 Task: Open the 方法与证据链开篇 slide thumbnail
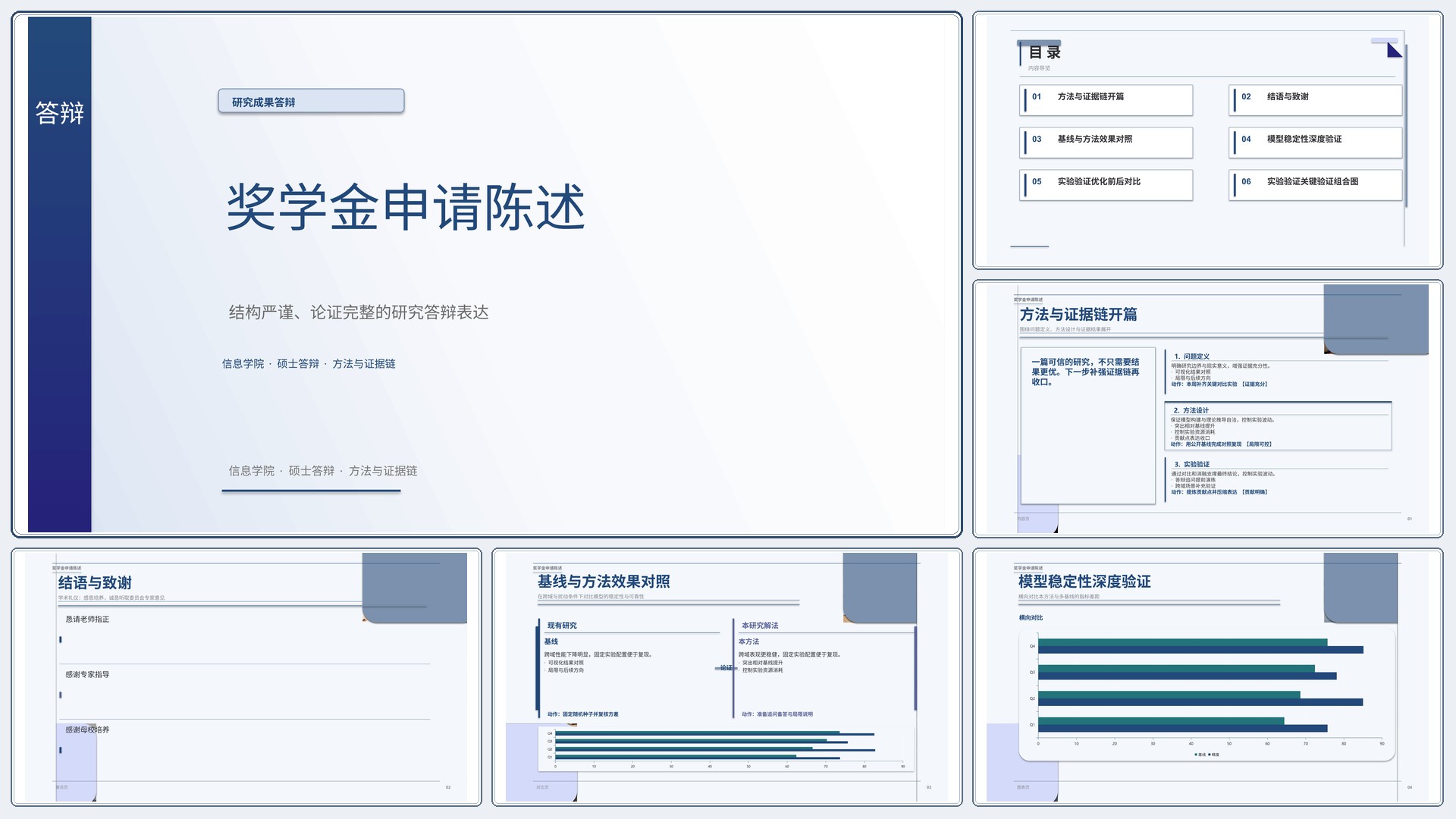(1207, 409)
